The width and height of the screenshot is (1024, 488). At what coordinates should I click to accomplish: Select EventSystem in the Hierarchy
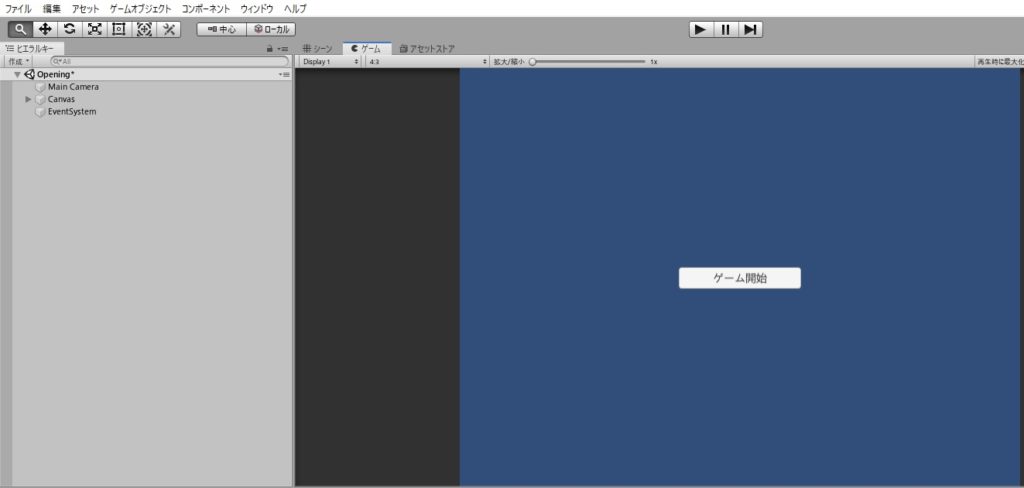72,112
